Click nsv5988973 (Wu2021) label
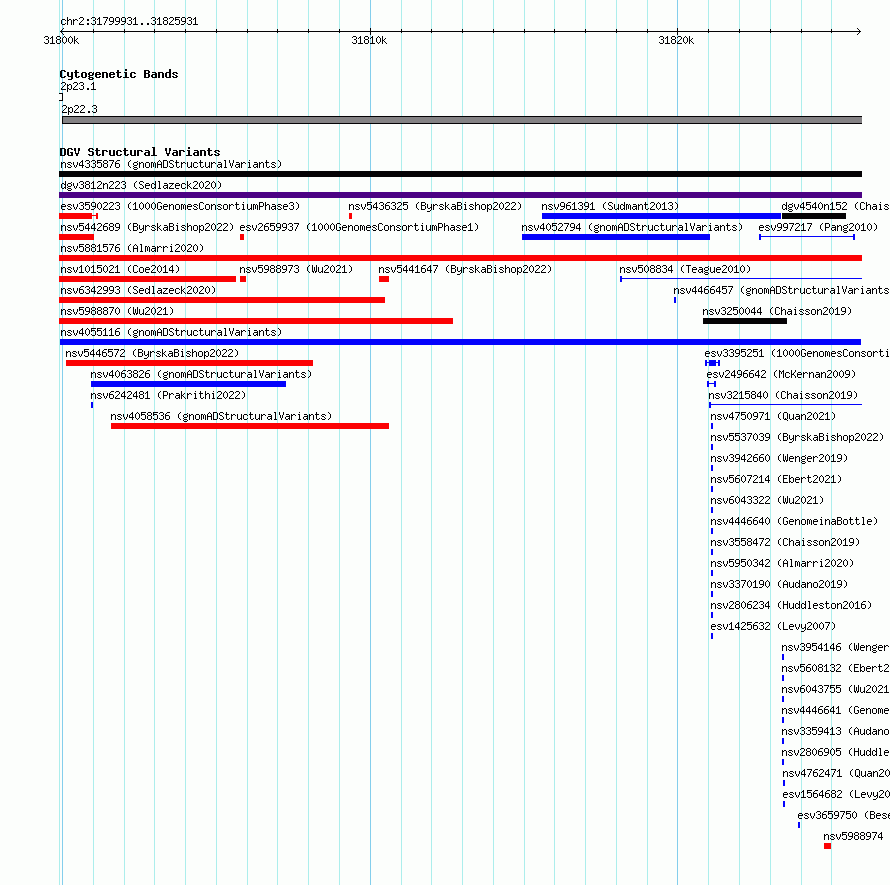The height and width of the screenshot is (885, 890). (296, 270)
